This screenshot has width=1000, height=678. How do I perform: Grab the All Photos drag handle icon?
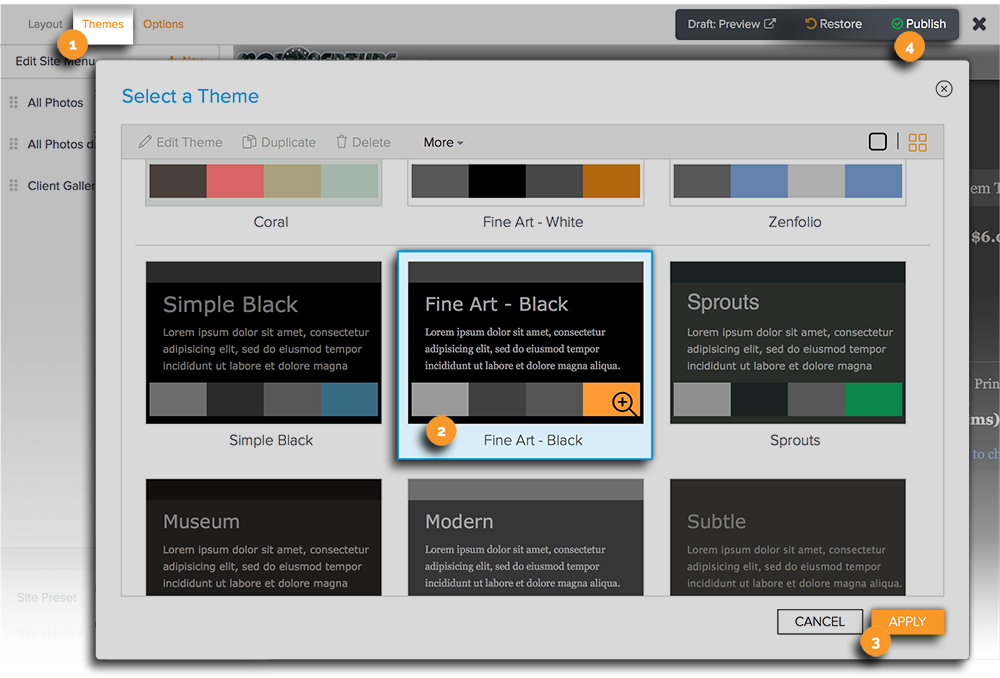(x=13, y=103)
